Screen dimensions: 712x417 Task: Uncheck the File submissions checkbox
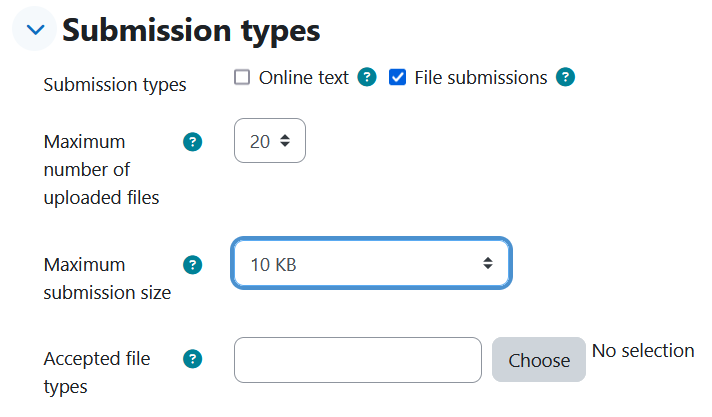(x=397, y=77)
